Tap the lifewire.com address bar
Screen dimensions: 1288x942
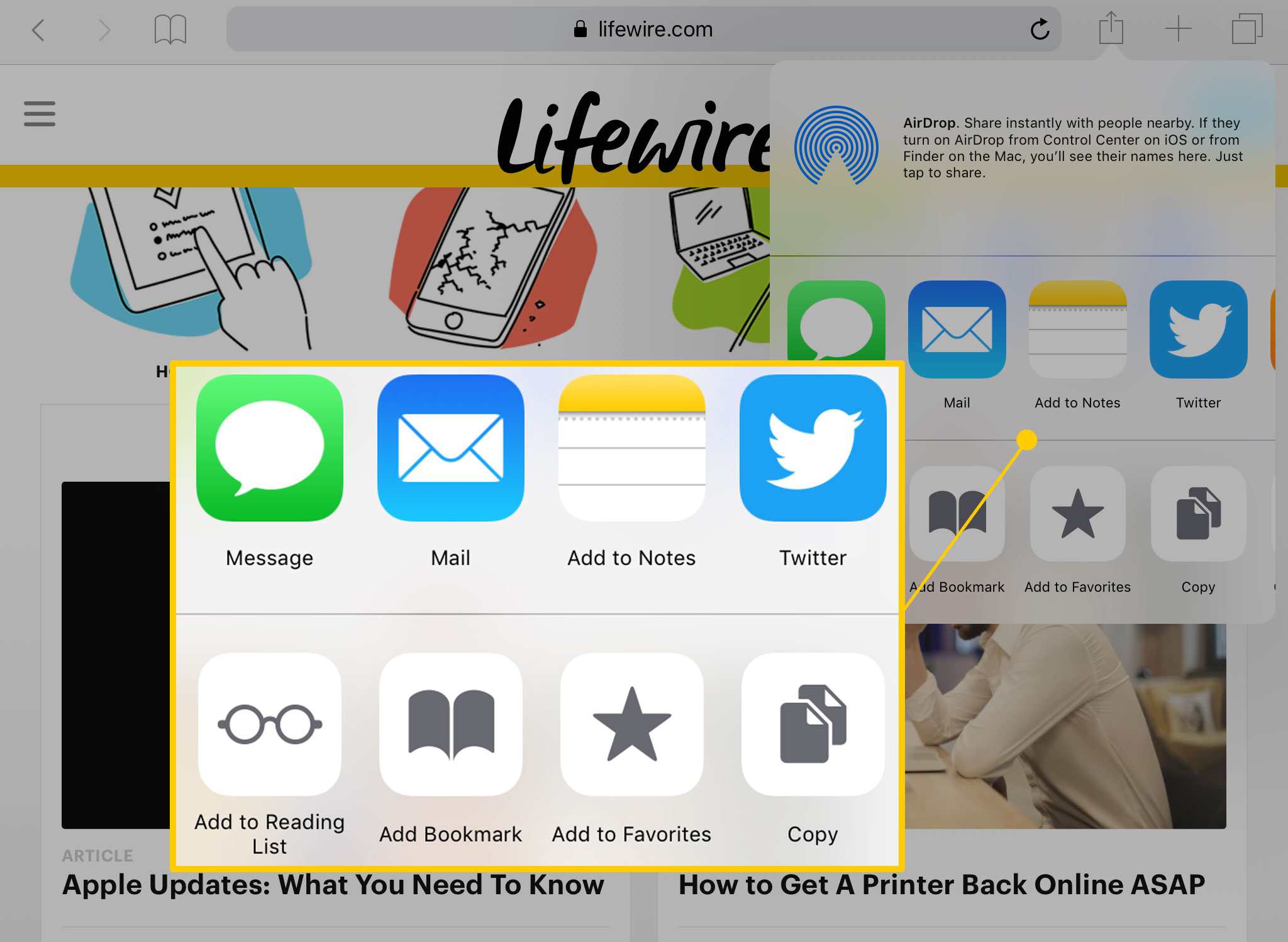643,29
